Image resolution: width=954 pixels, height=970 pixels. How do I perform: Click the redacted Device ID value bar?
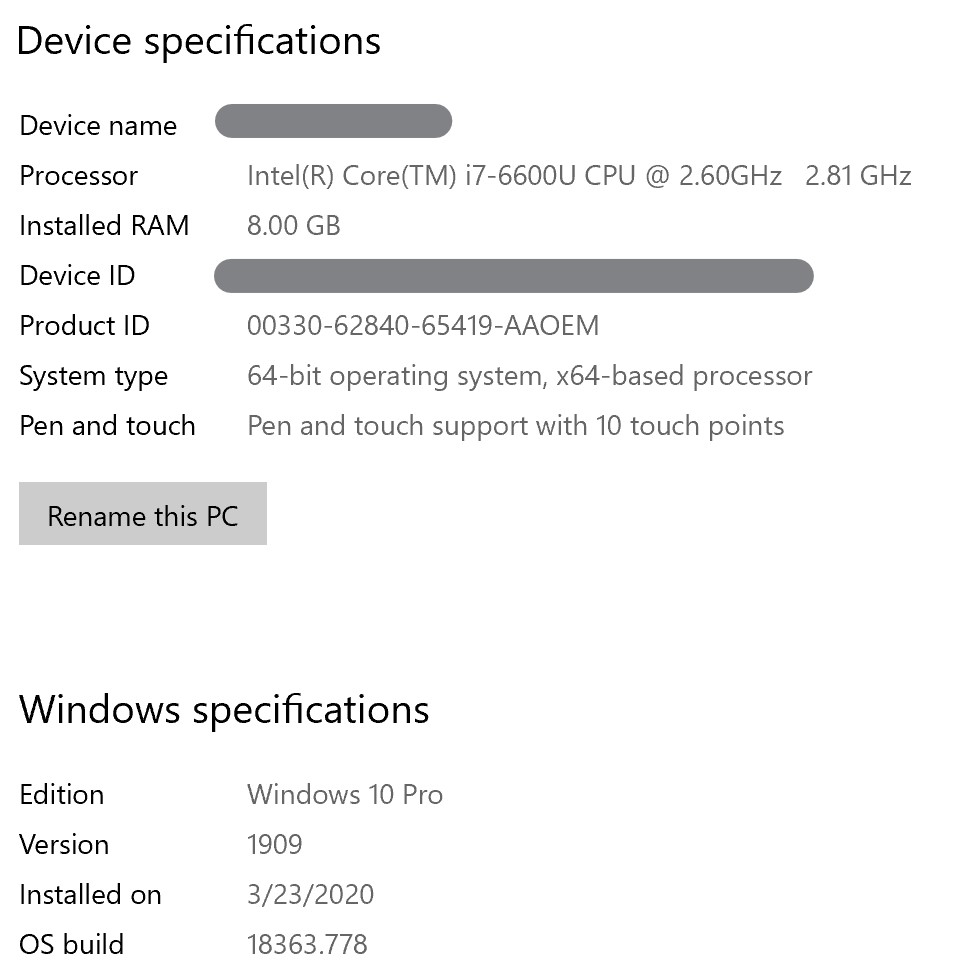coord(513,276)
